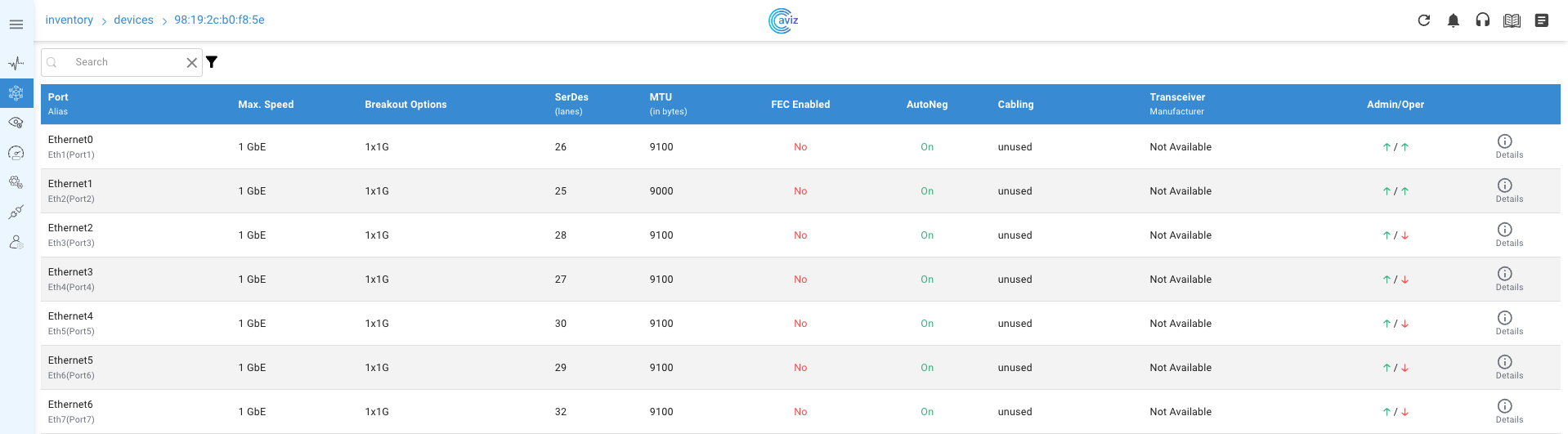This screenshot has height=434, width=1568.
Task: Click the headphones support icon
Action: [x=1482, y=20]
